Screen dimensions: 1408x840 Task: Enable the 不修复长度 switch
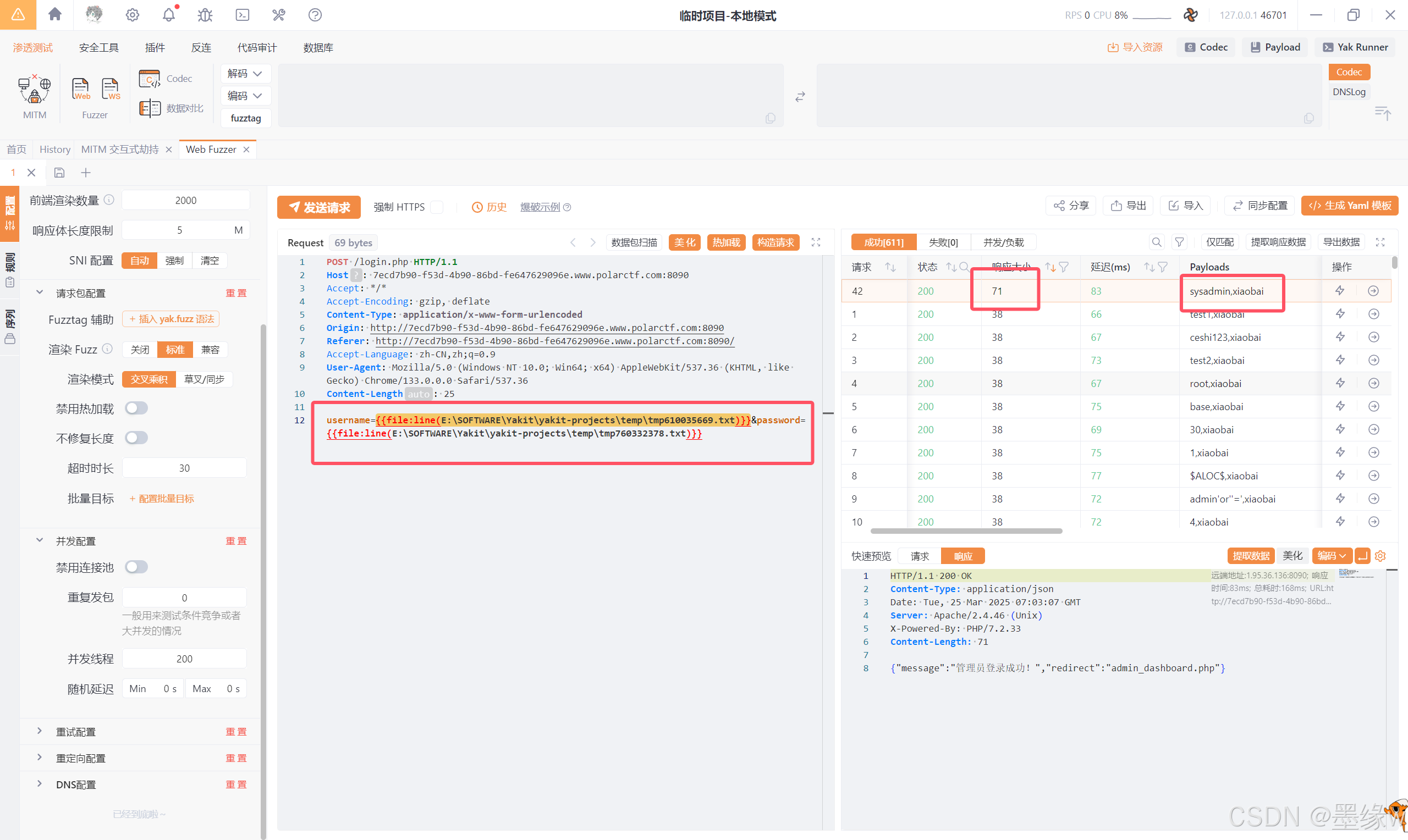[136, 438]
